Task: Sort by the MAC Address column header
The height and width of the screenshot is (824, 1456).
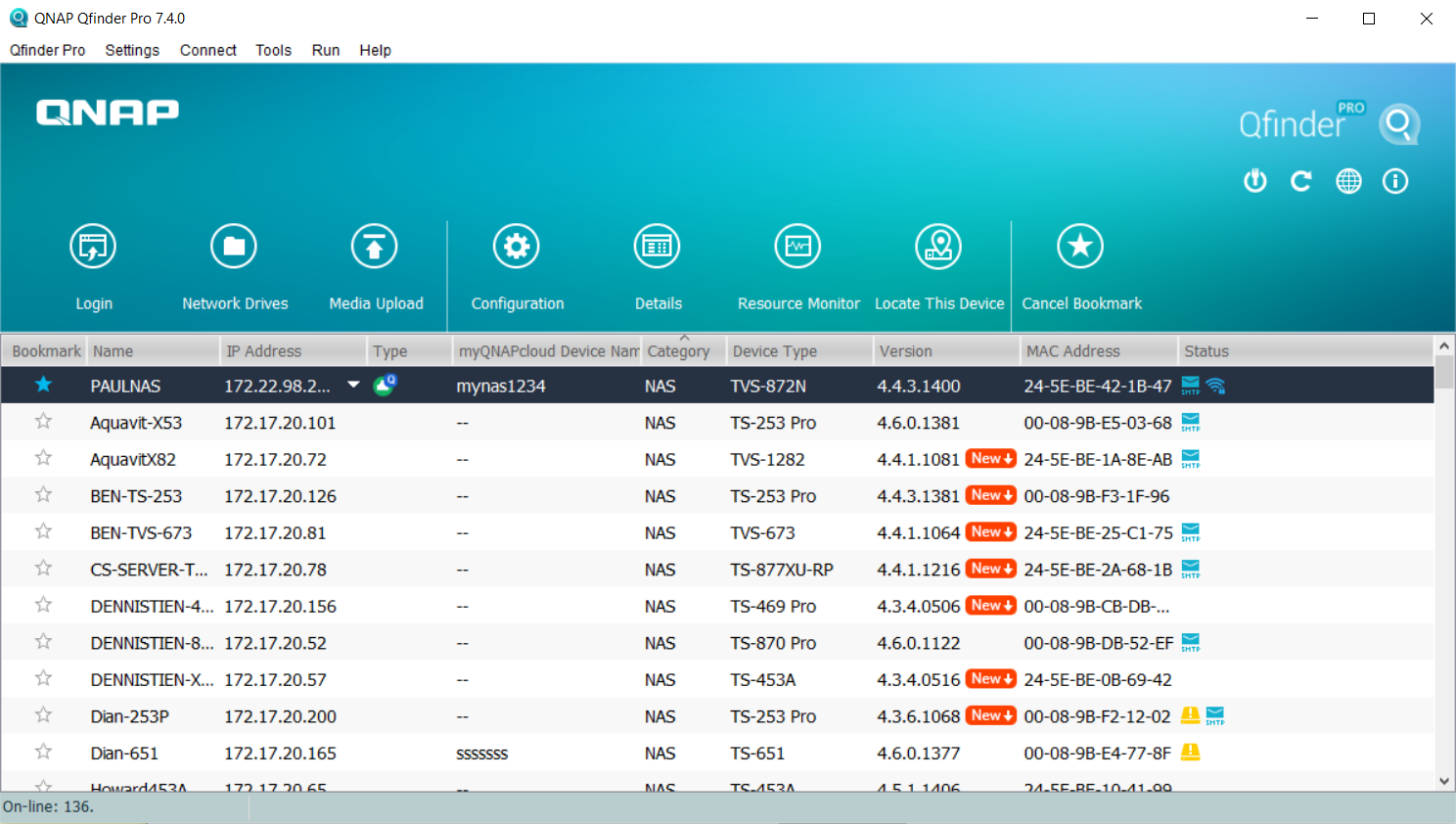Action: (x=1098, y=350)
